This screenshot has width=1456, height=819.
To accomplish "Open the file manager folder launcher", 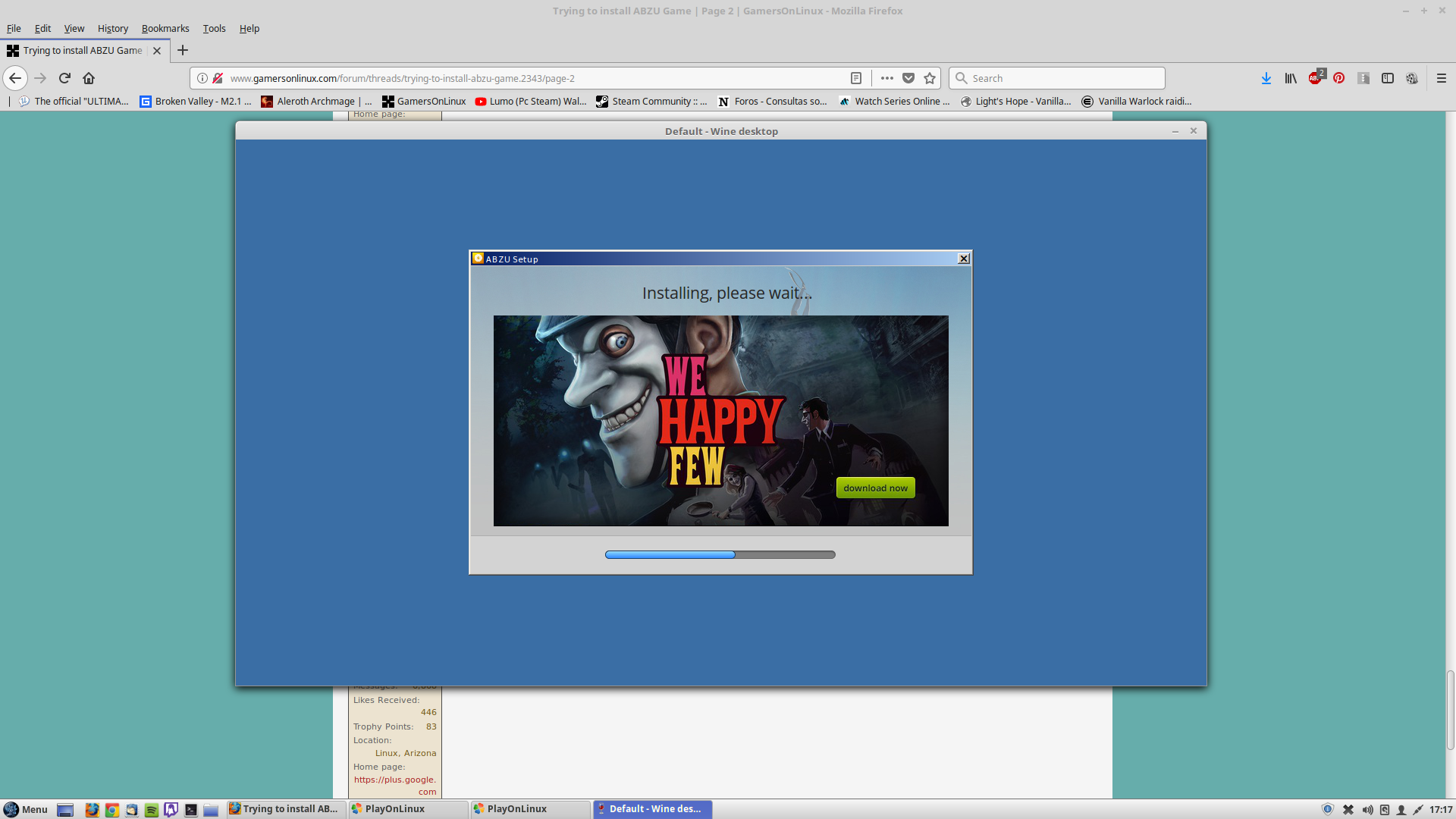I will 211,809.
